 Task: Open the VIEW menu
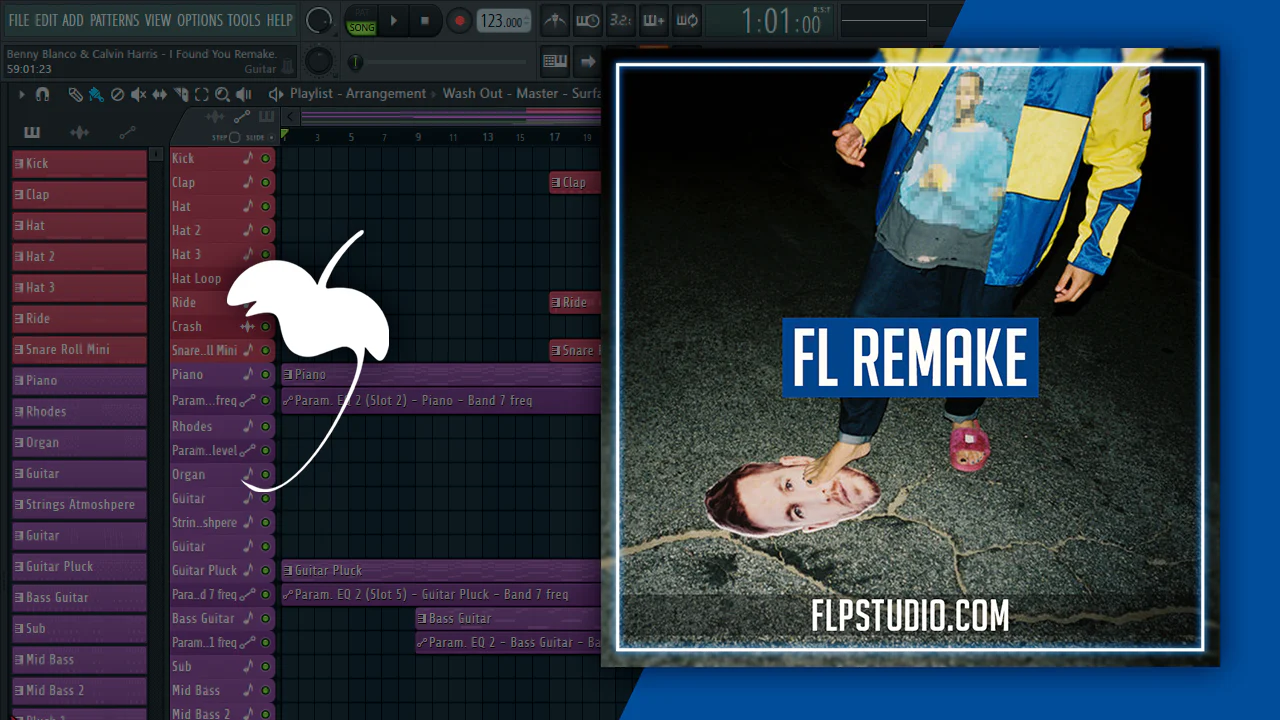158,20
